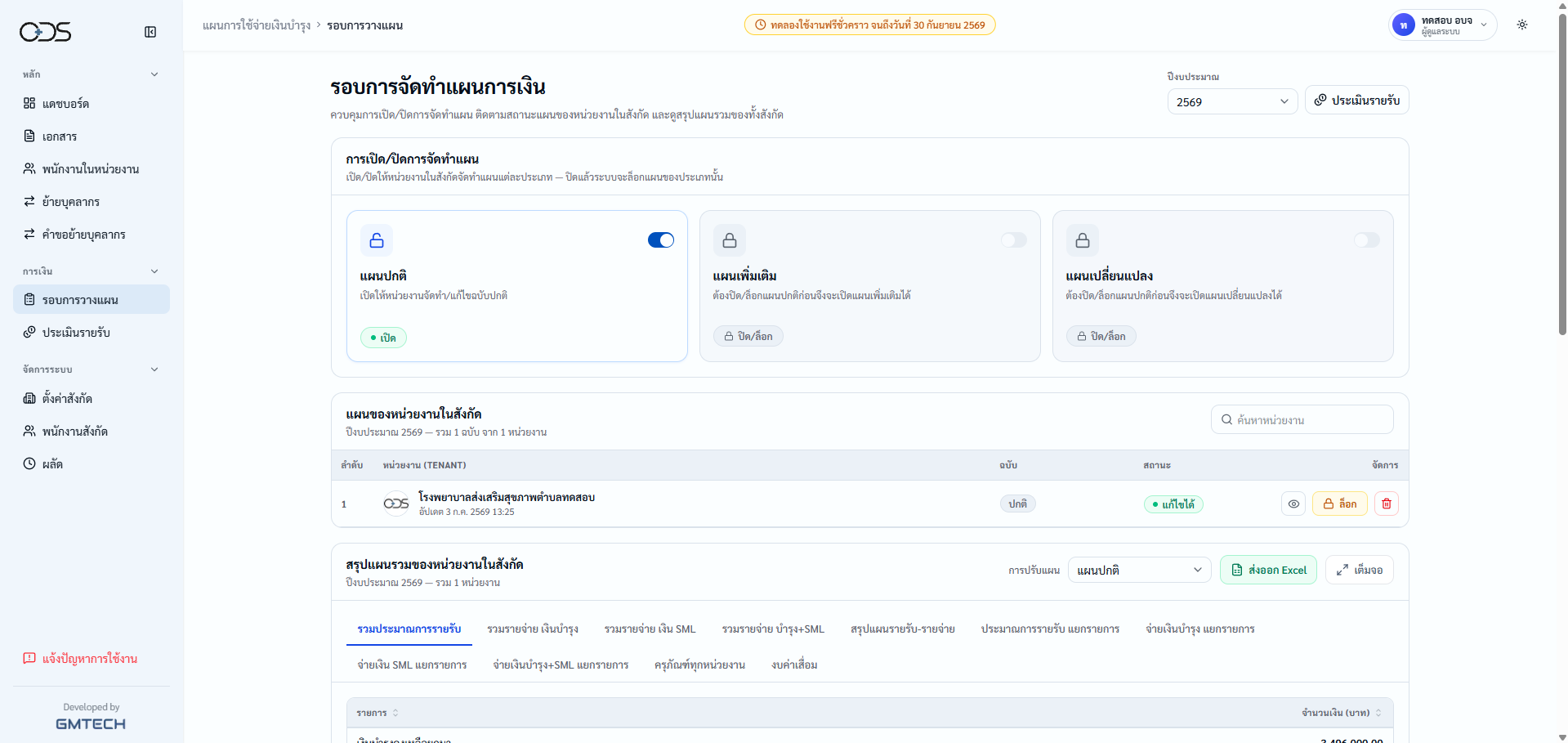Delete the โรงพยาบาลส่งเสริมสุขภาพตำบลทดสอบ plan with trash icon
The width and height of the screenshot is (1568, 743).
pos(1387,504)
